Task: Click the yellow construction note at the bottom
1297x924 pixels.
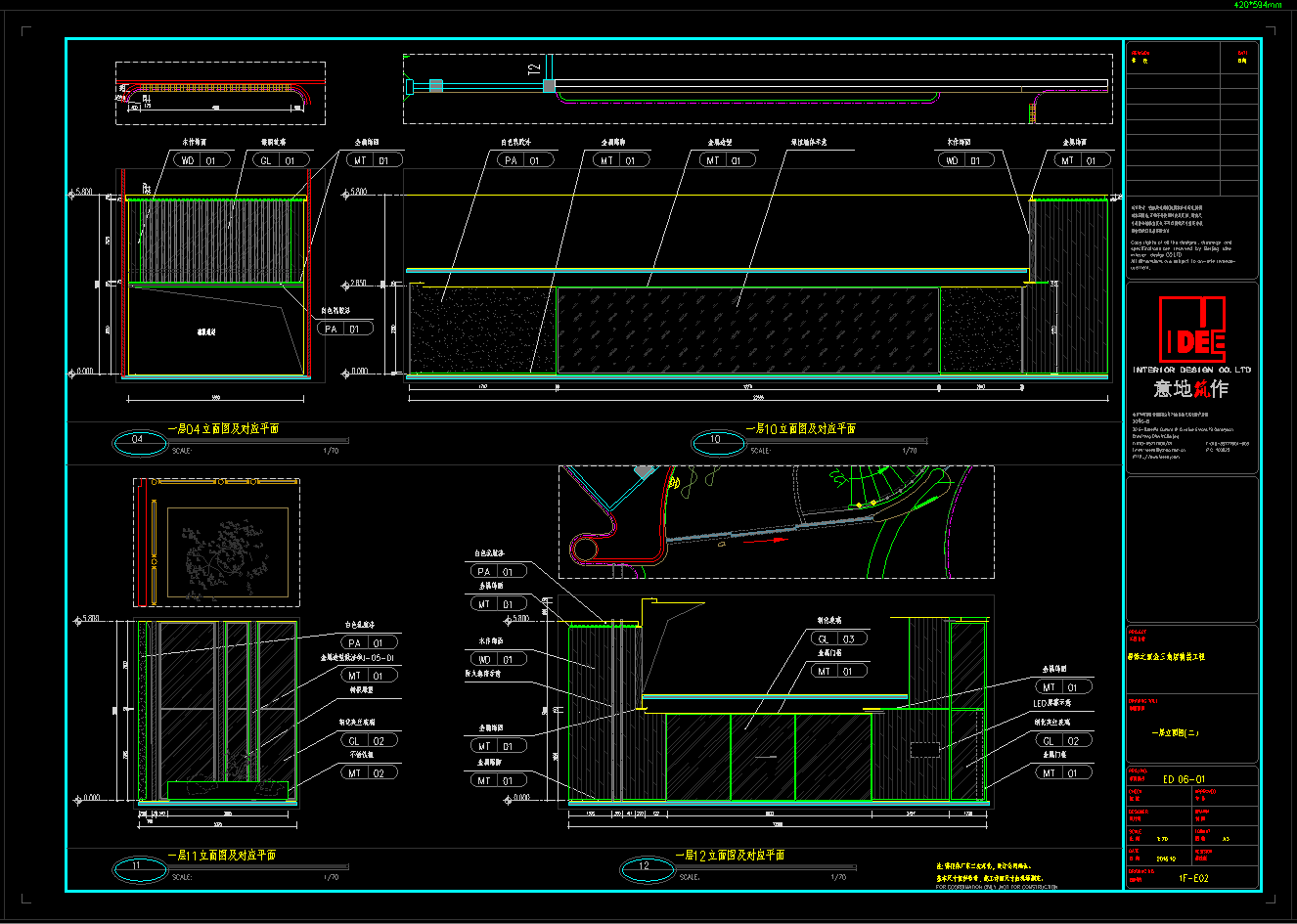Action: click(x=991, y=872)
